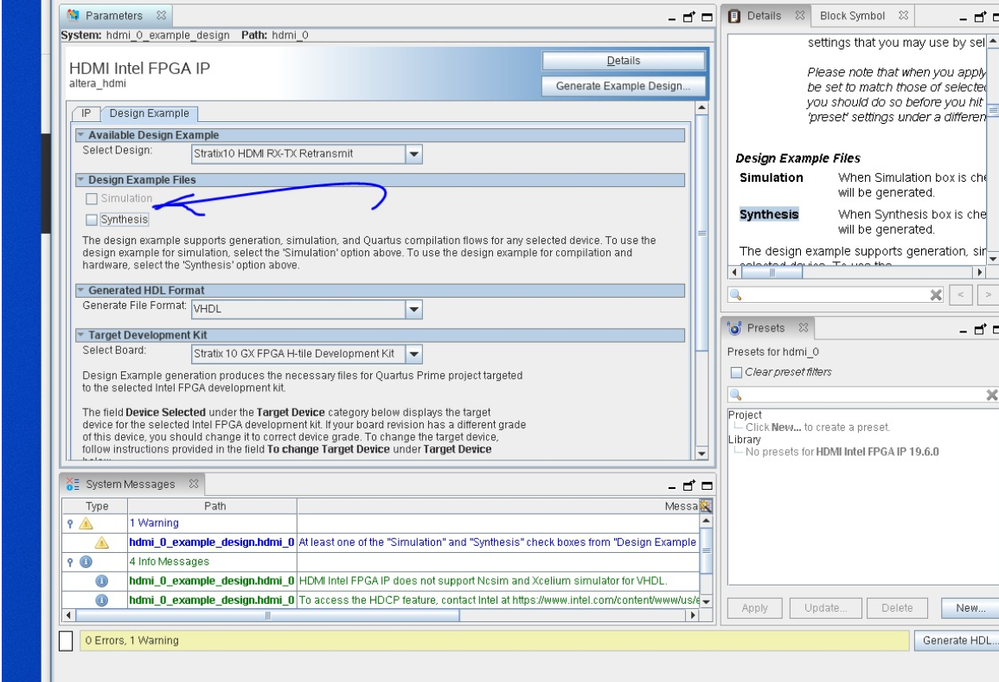
Task: Click the Parameters tab icon
Action: (x=73, y=15)
